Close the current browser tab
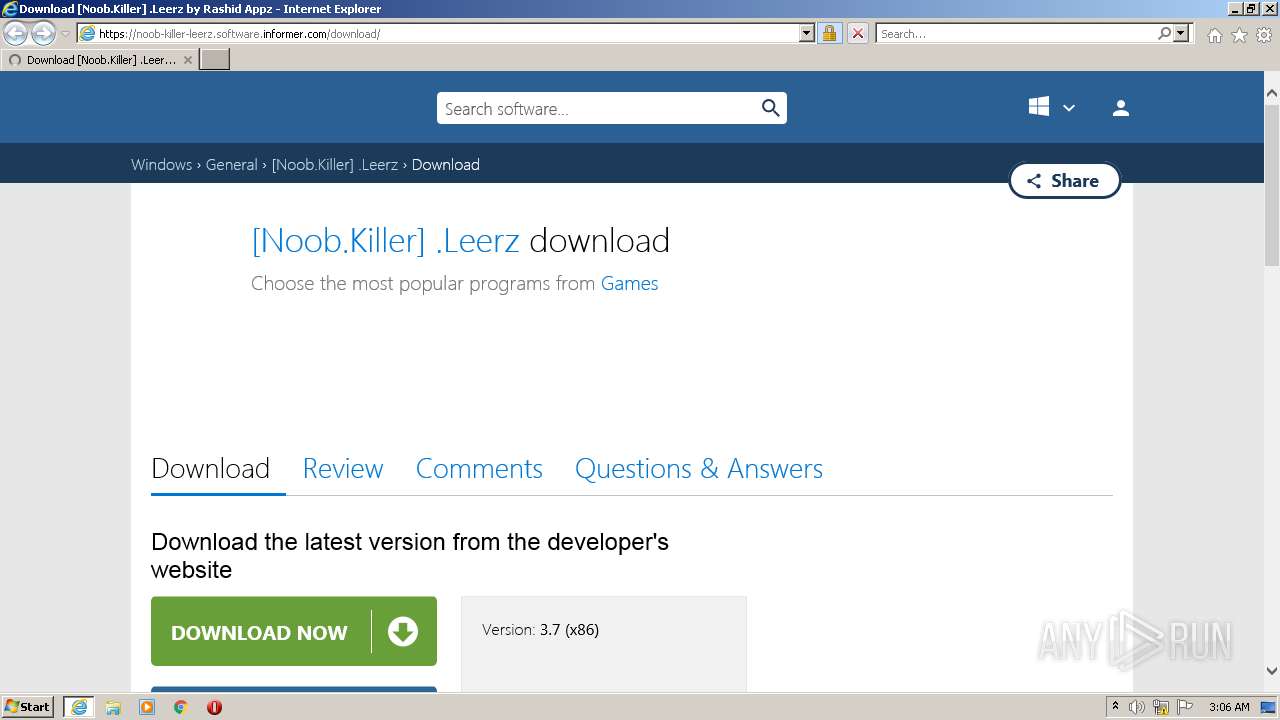 point(187,60)
